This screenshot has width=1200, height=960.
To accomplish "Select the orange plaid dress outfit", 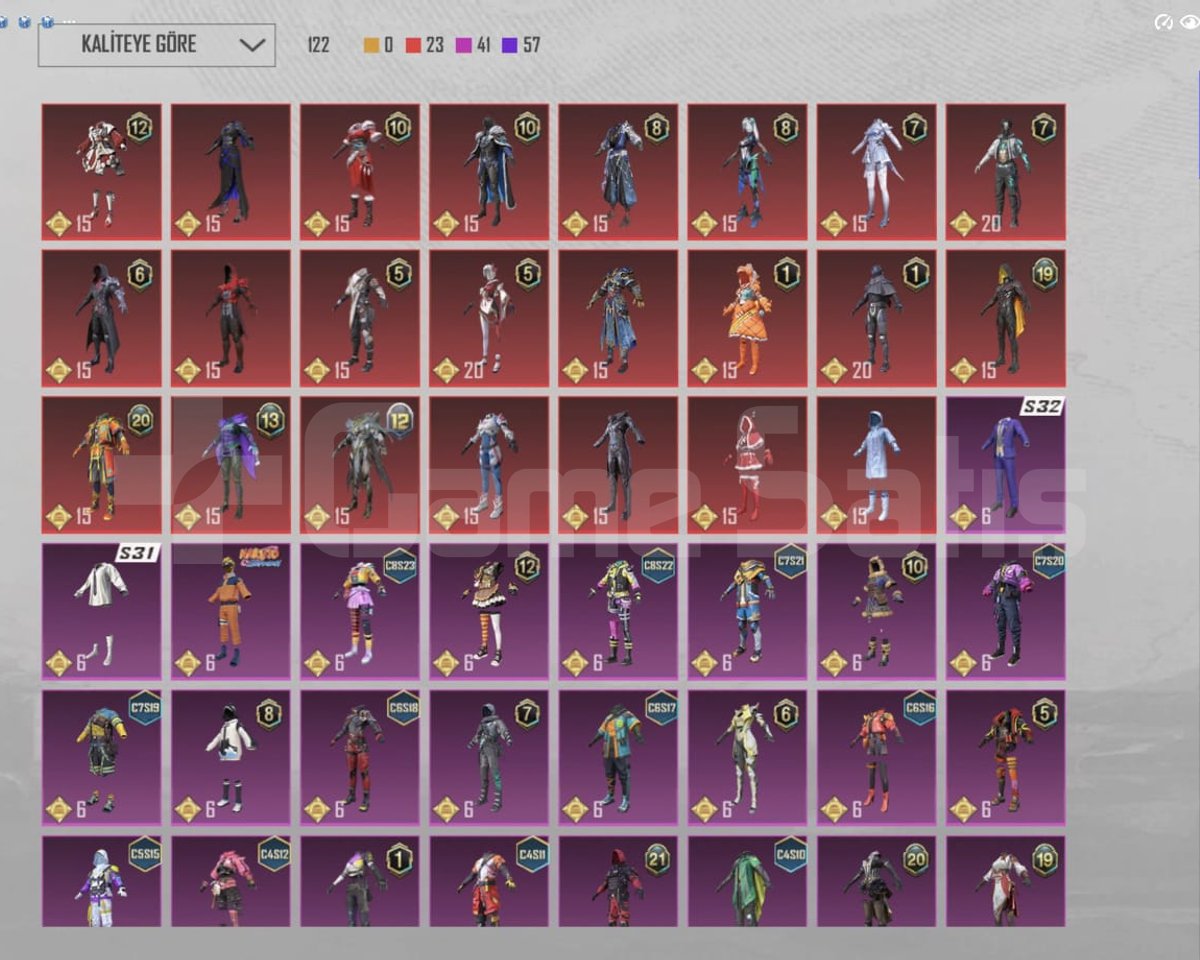I will click(x=747, y=318).
